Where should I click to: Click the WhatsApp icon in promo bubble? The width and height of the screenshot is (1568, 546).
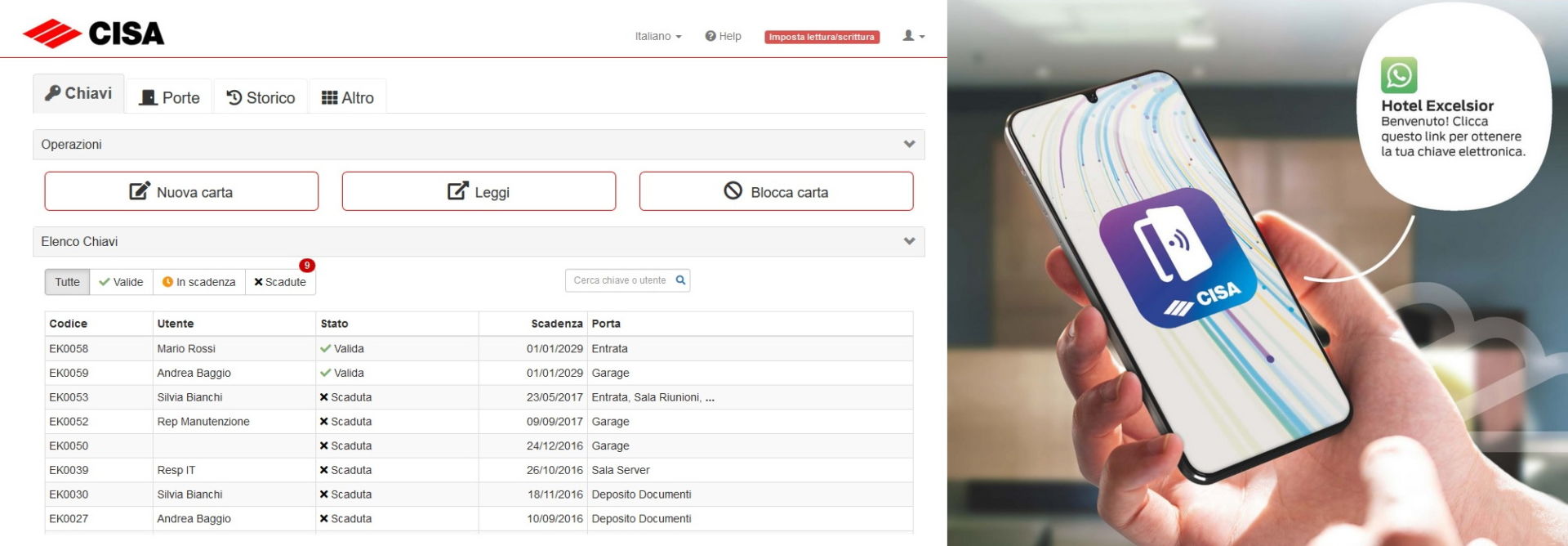click(1399, 75)
